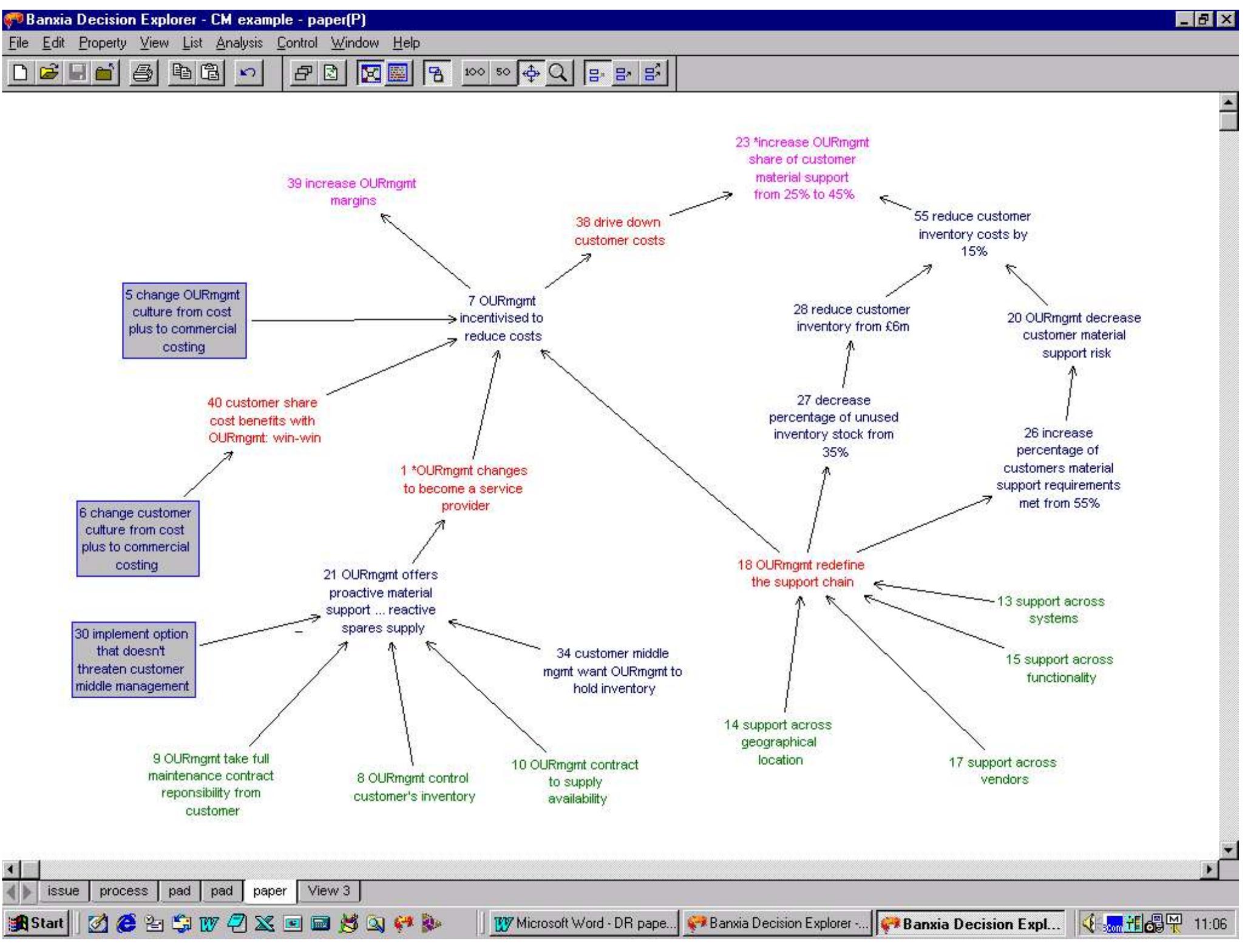The image size is (1245, 952).
Task: Set zoom to 50 percent
Action: (x=503, y=73)
